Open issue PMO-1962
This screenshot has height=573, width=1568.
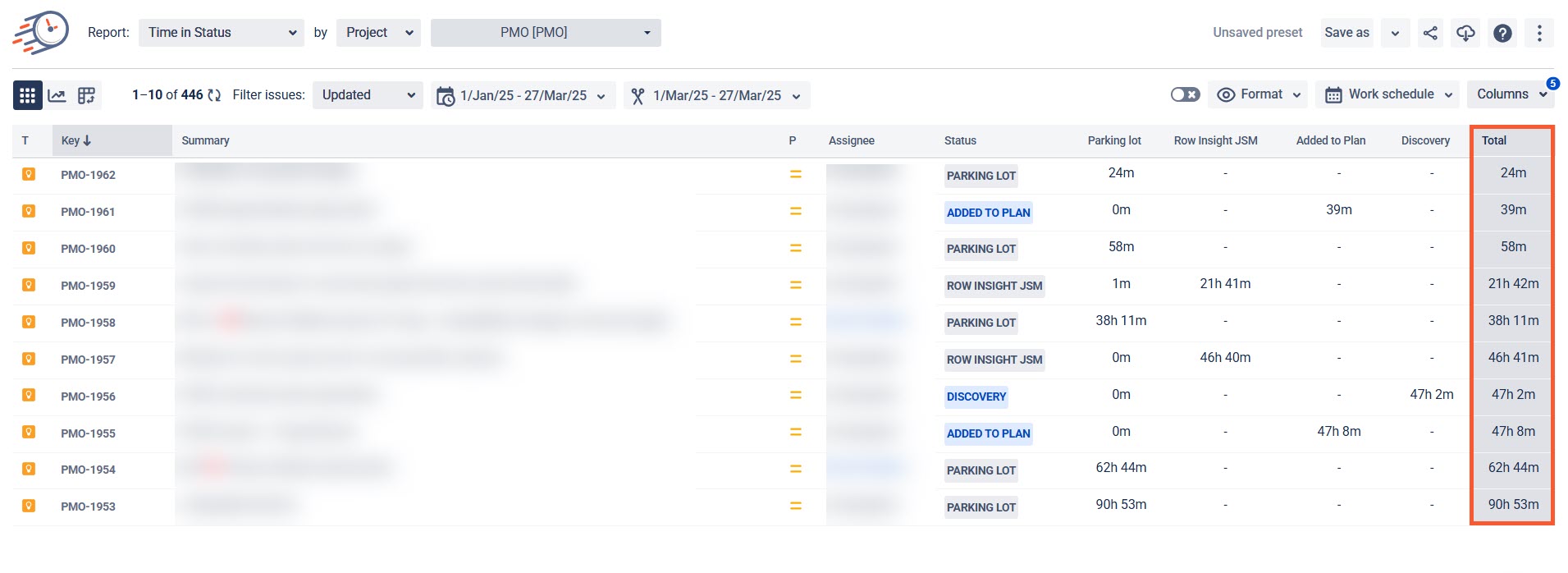(x=88, y=175)
